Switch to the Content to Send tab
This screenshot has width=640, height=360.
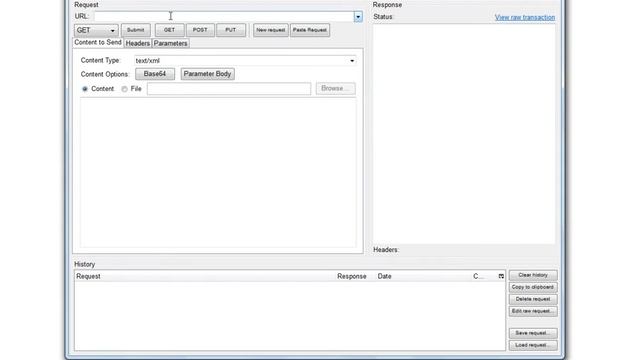click(x=98, y=42)
